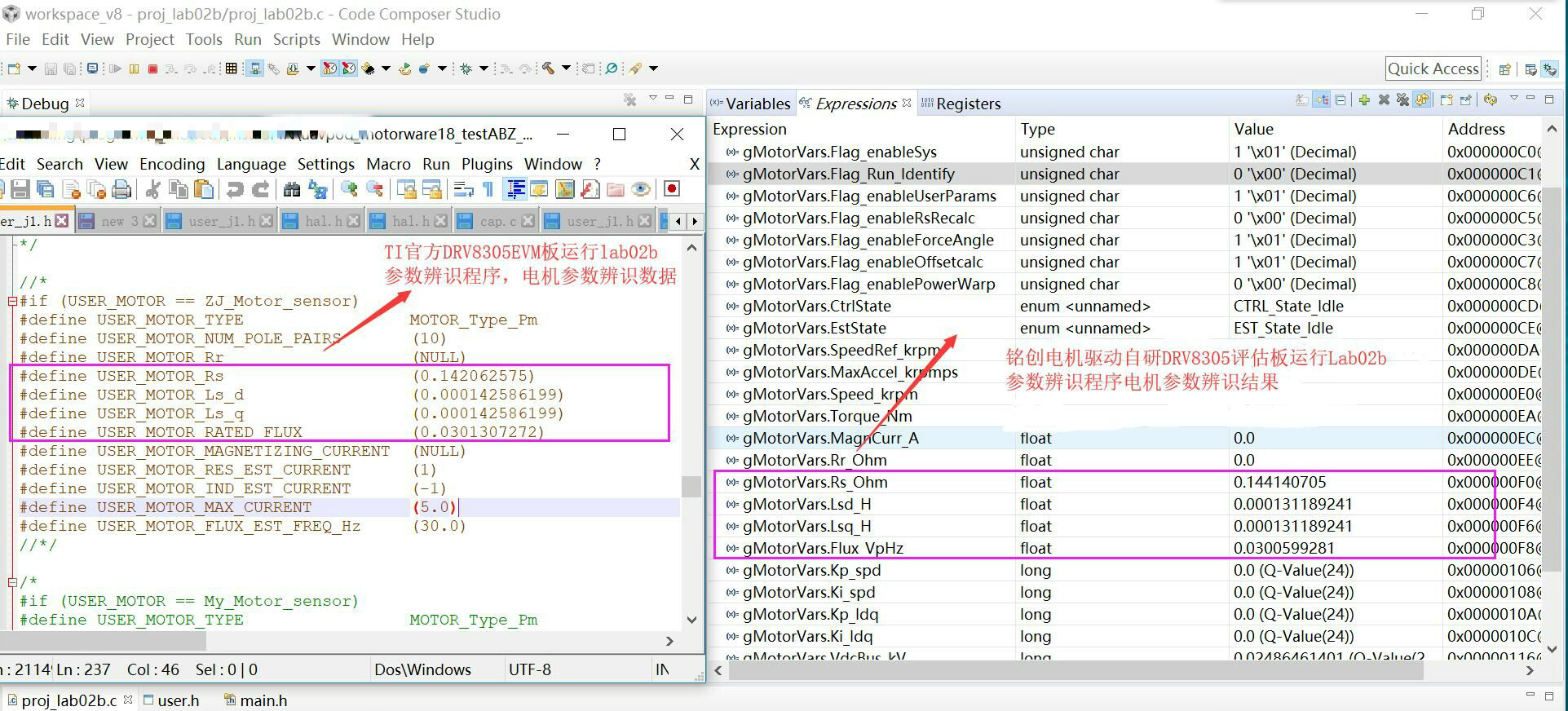Click the Suspend (pause) debug icon

pyautogui.click(x=134, y=68)
